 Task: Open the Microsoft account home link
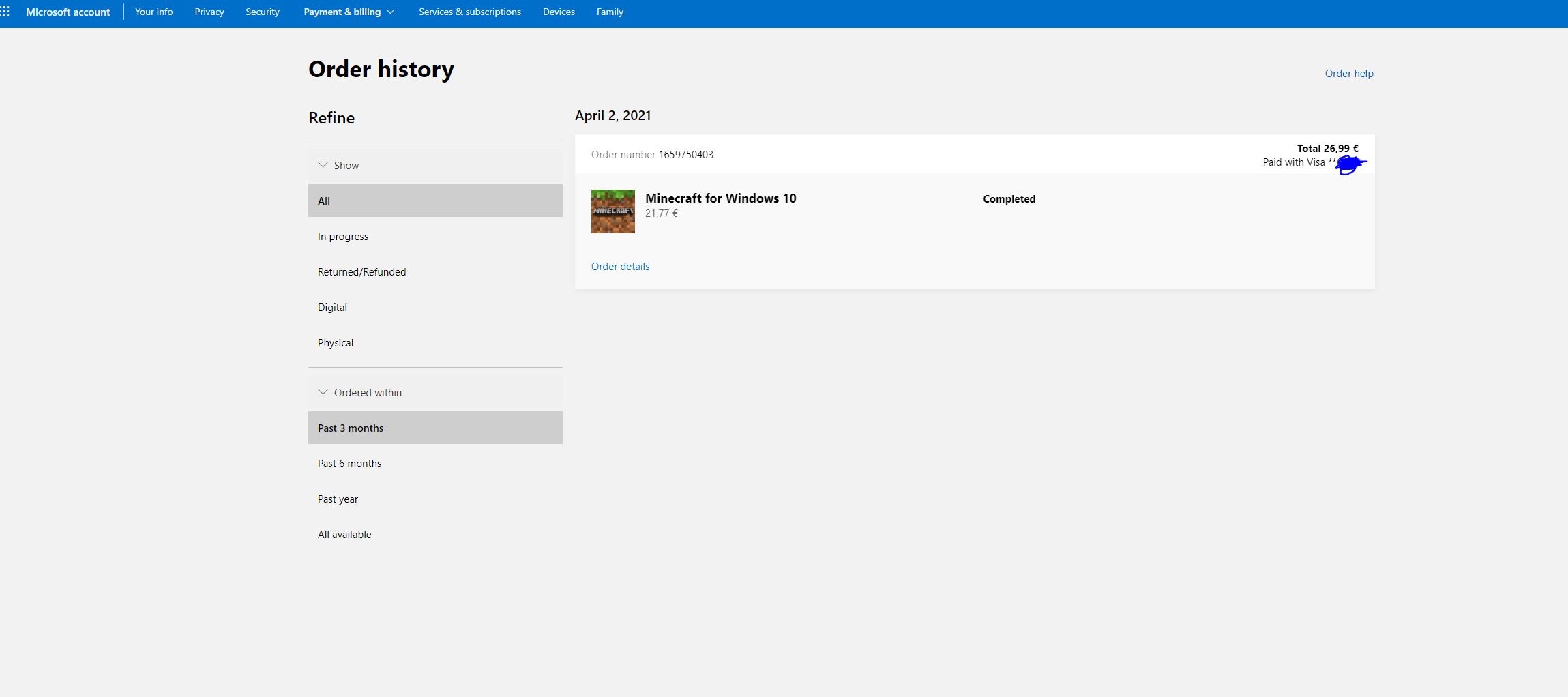[x=68, y=12]
